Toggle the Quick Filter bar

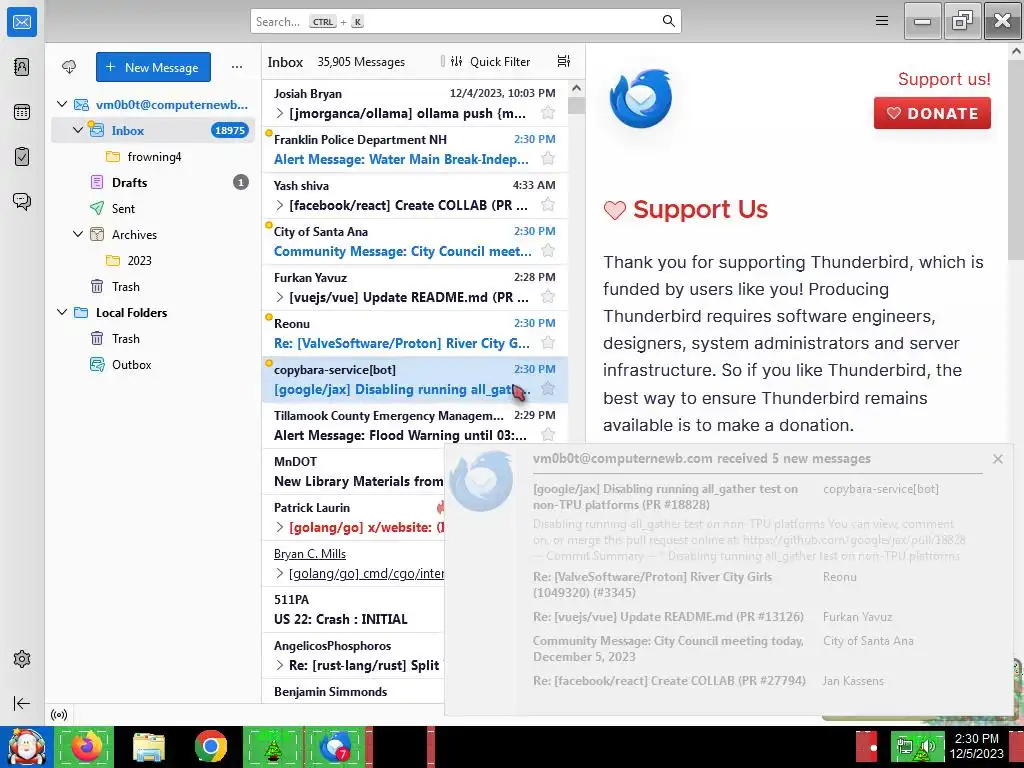pyautogui.click(x=491, y=61)
